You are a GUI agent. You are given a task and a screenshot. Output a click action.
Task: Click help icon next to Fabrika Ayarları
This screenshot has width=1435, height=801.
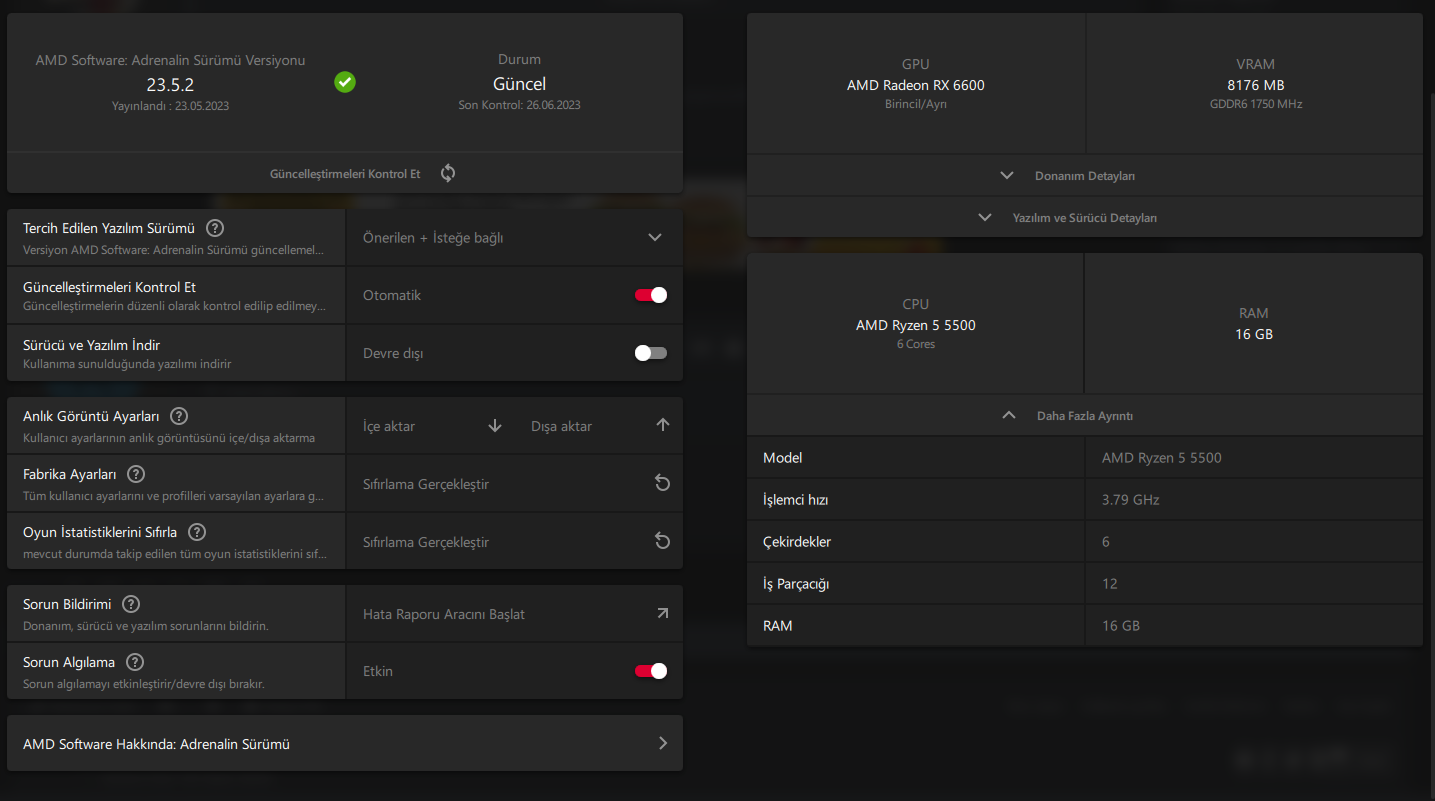coord(136,474)
